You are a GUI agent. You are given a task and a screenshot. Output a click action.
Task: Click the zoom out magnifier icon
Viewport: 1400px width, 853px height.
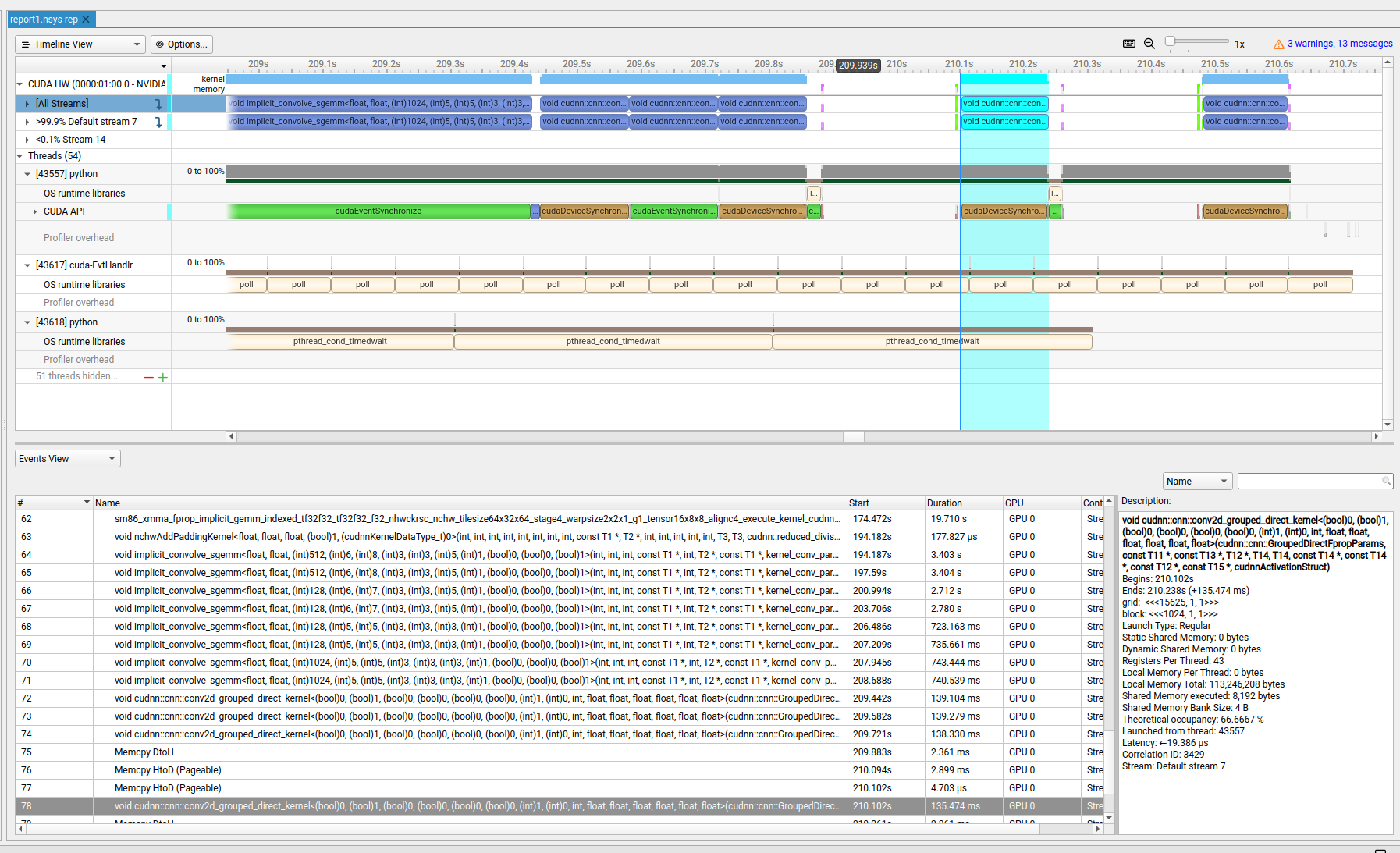(x=1149, y=44)
